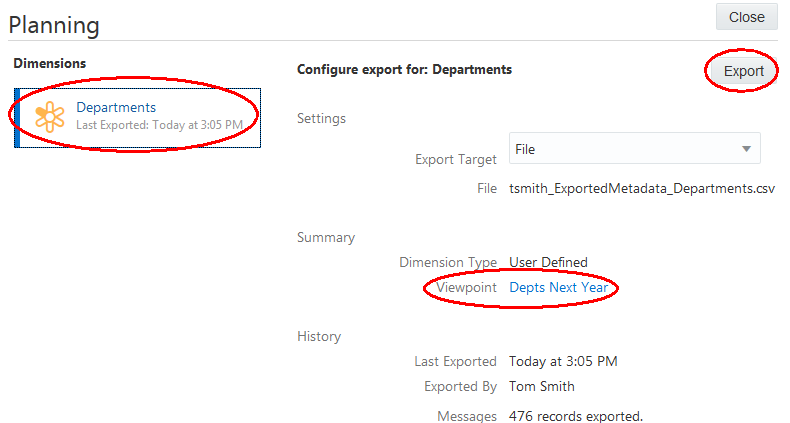The height and width of the screenshot is (423, 790).
Task: Click the Export button
Action: coord(743,71)
